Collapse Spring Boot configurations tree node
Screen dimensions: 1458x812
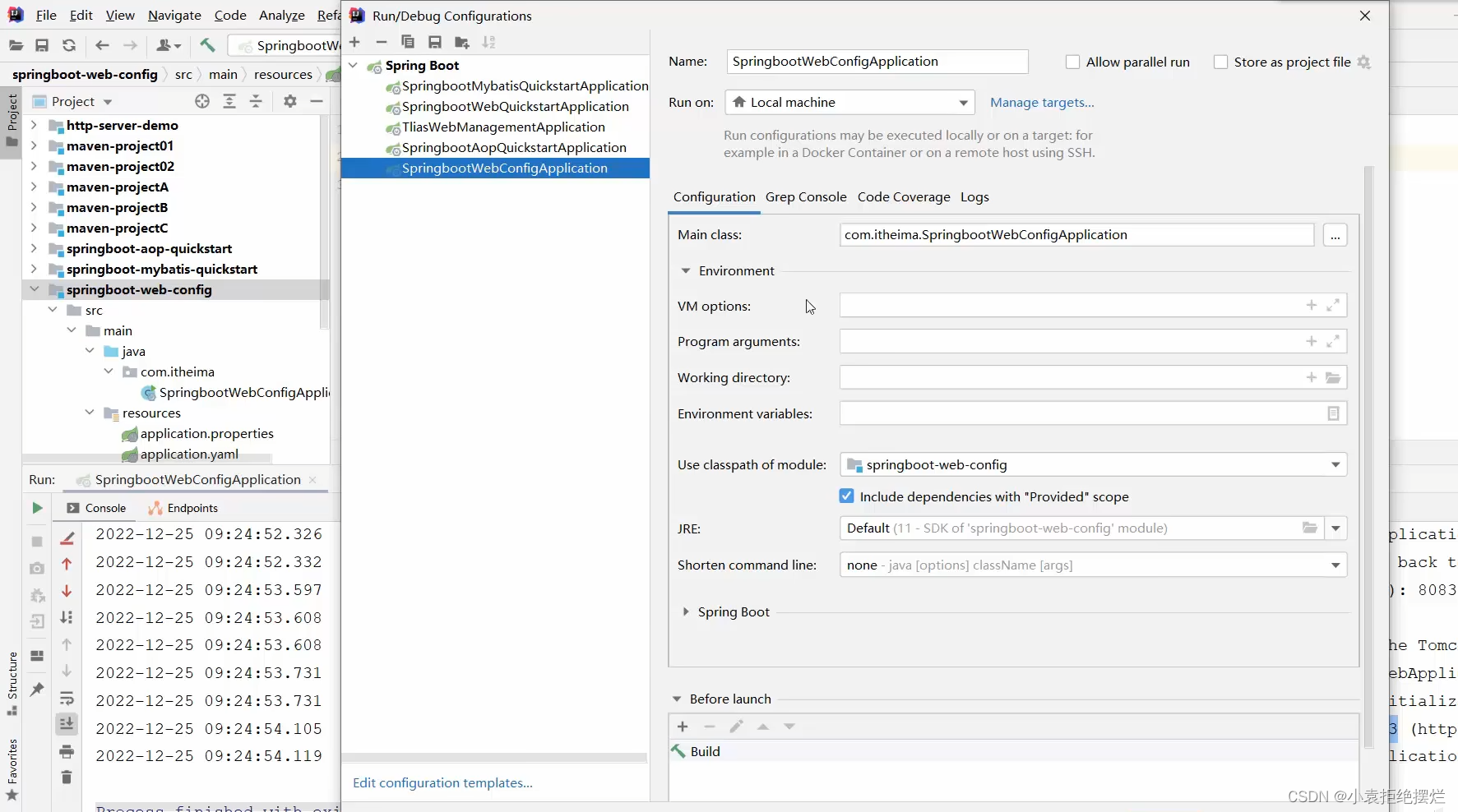click(354, 65)
